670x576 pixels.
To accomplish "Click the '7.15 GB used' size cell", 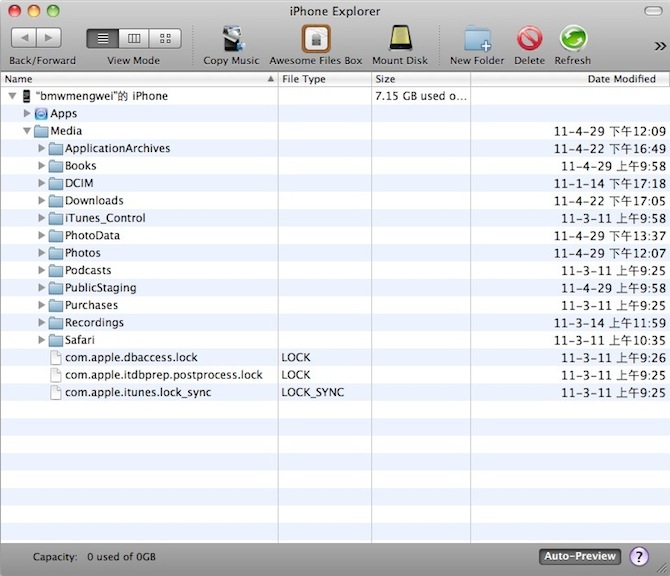I will 421,96.
